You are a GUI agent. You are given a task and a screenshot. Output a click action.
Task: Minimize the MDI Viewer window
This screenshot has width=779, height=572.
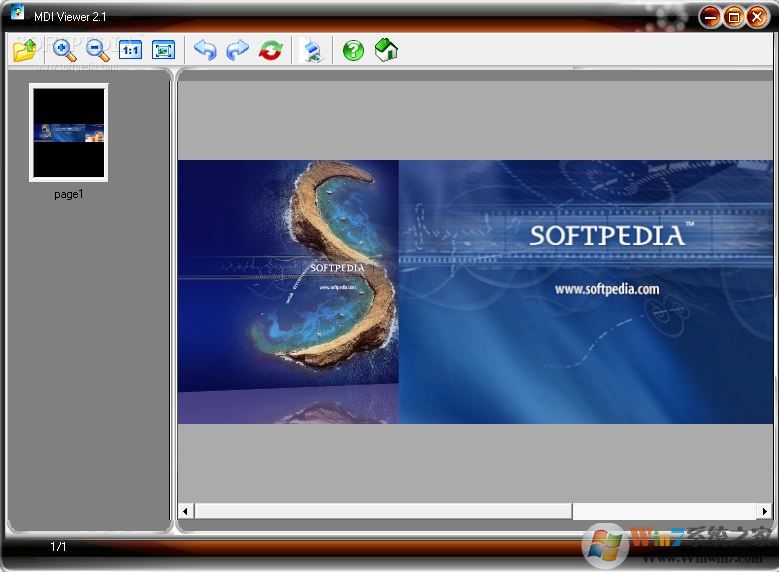(x=710, y=16)
